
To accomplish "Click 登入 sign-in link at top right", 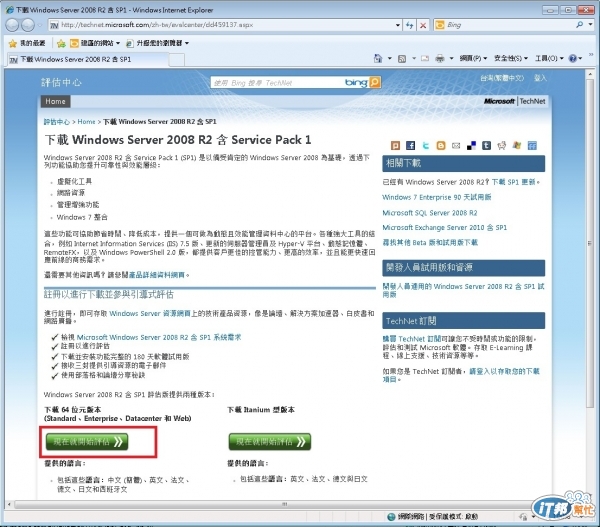I will point(540,78).
